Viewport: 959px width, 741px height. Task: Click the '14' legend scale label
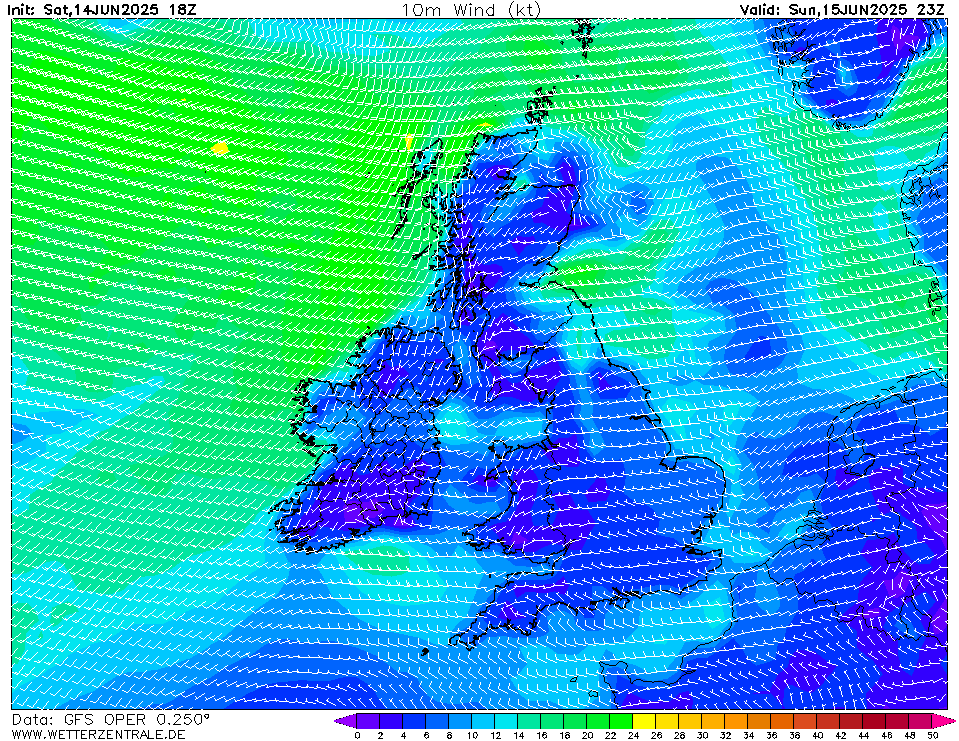(x=518, y=735)
